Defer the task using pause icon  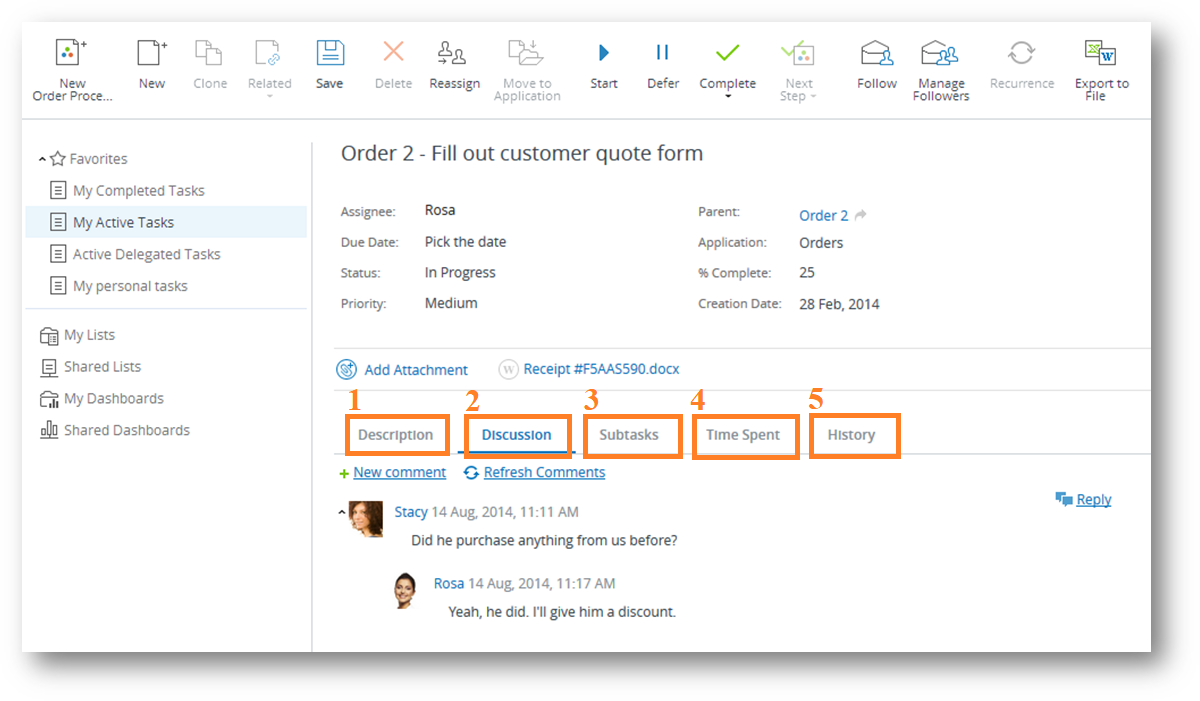[x=662, y=54]
